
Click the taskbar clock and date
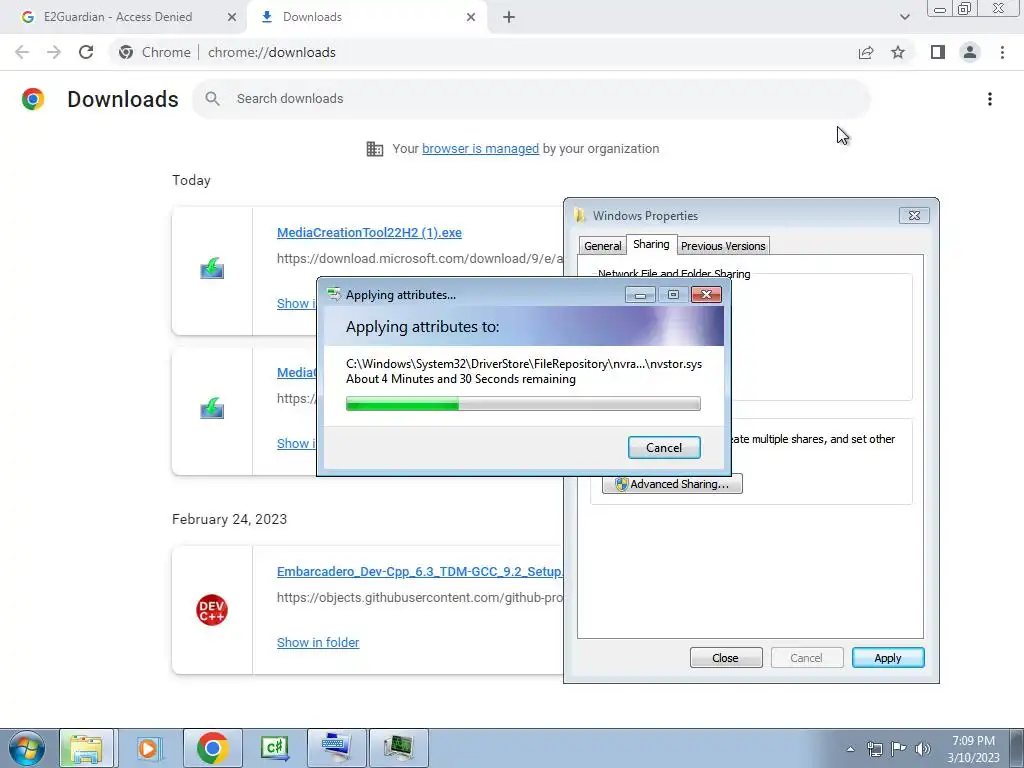pyautogui.click(x=973, y=749)
